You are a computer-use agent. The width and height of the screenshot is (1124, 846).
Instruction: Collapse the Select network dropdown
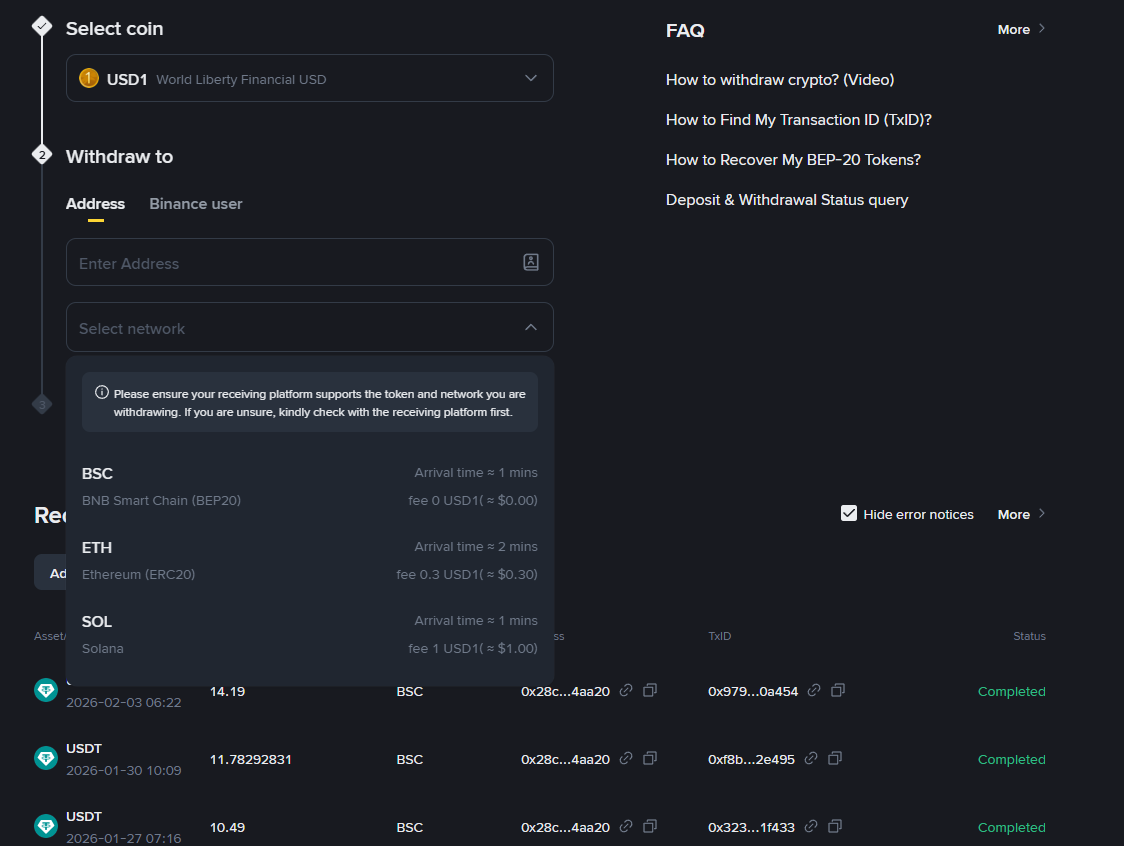531,328
